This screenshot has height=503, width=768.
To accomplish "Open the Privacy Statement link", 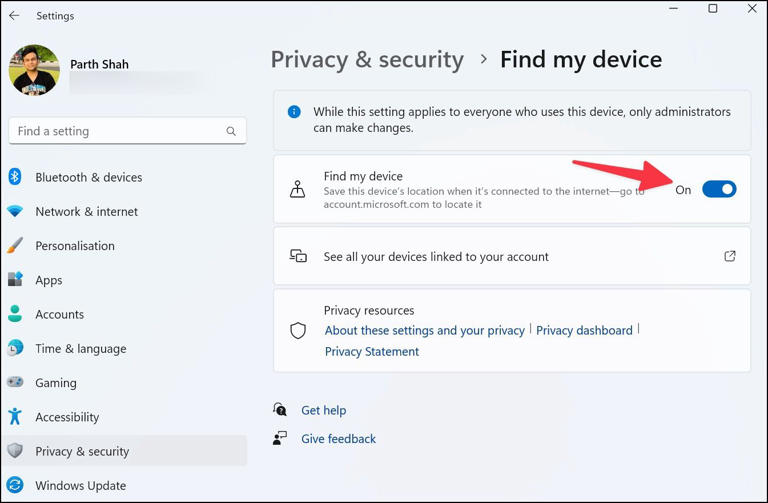I will coord(371,351).
